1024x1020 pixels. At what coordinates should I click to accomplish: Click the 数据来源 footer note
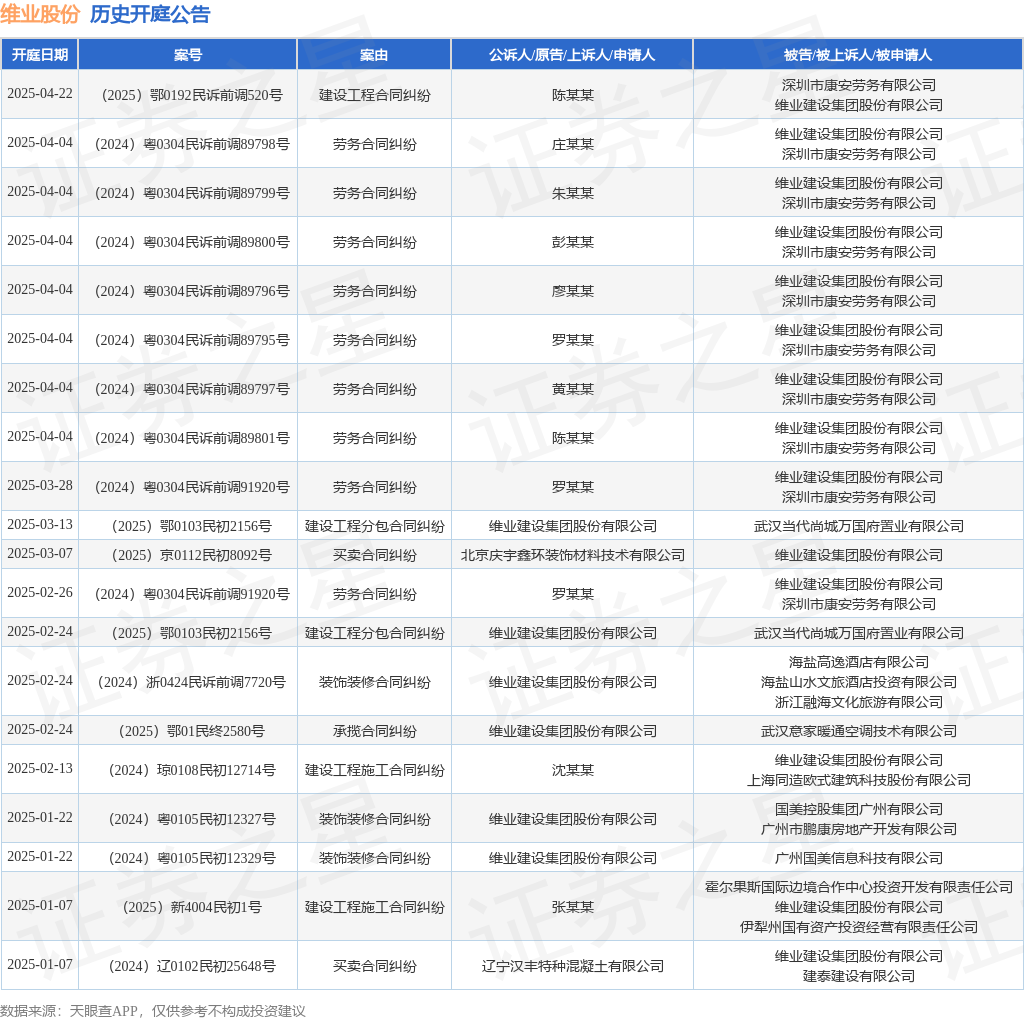click(x=153, y=1011)
